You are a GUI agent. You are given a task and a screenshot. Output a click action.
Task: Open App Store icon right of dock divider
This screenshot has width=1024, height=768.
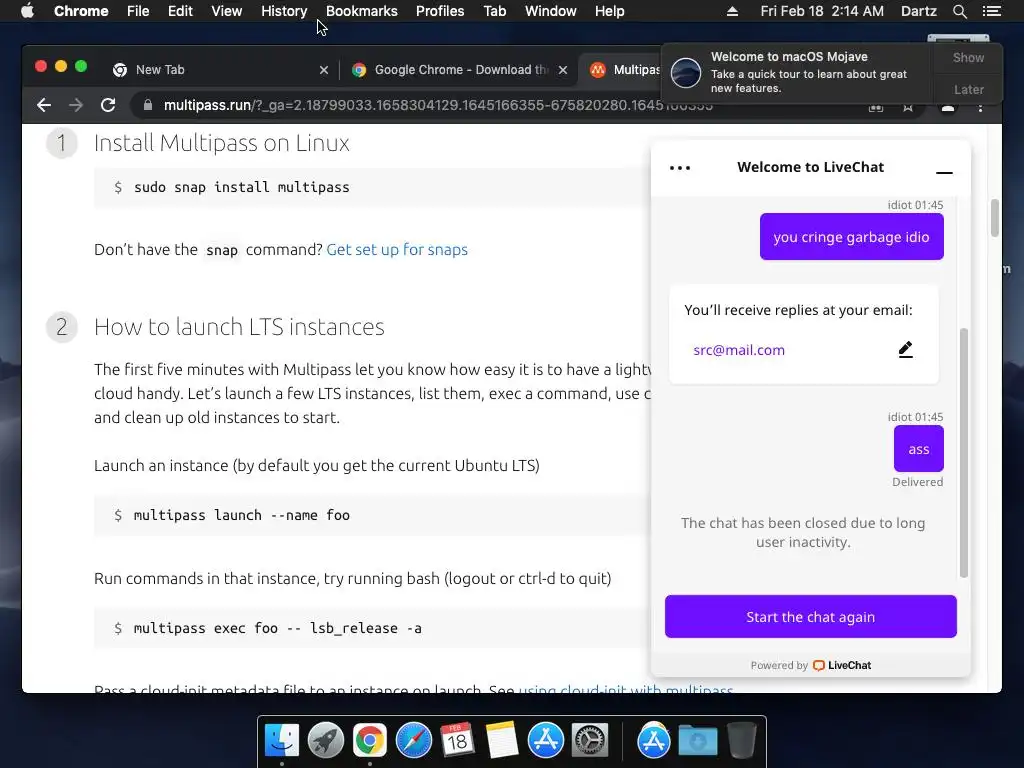654,741
